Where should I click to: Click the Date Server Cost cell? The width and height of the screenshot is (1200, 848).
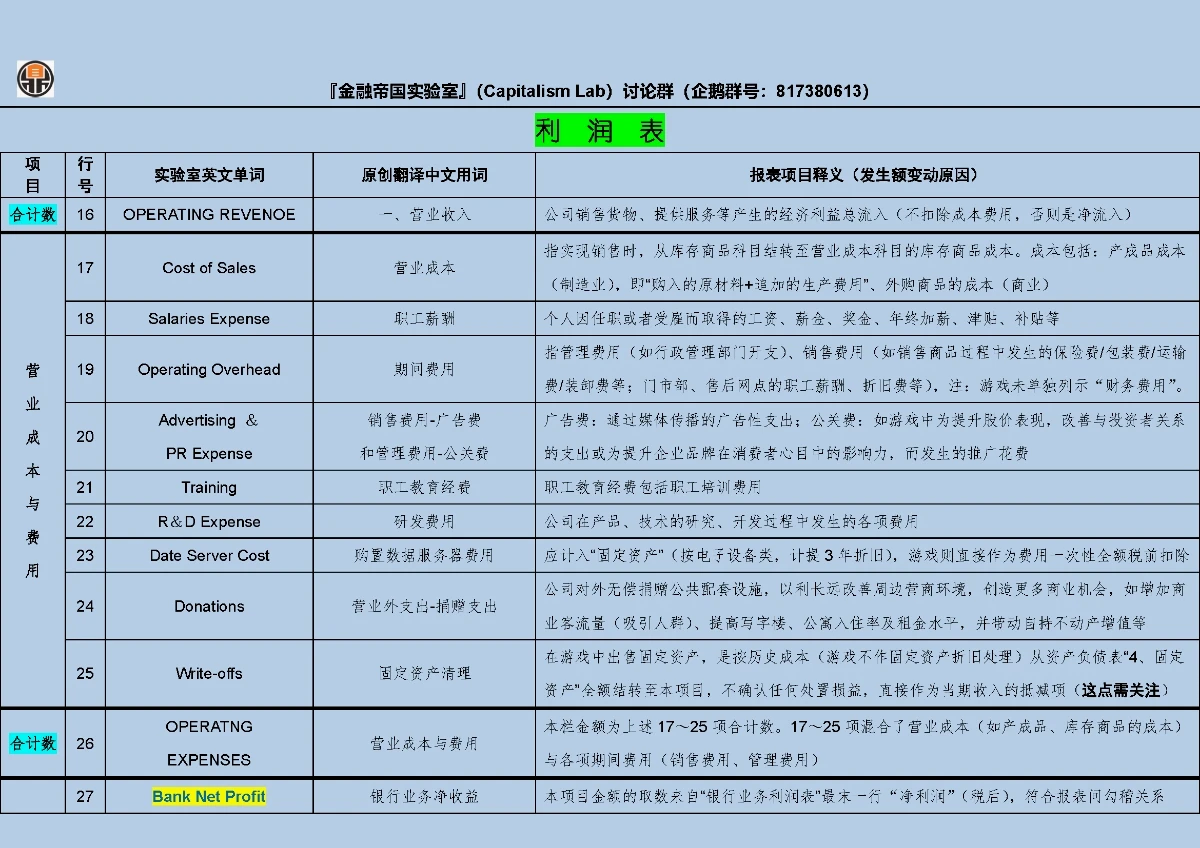coord(209,555)
